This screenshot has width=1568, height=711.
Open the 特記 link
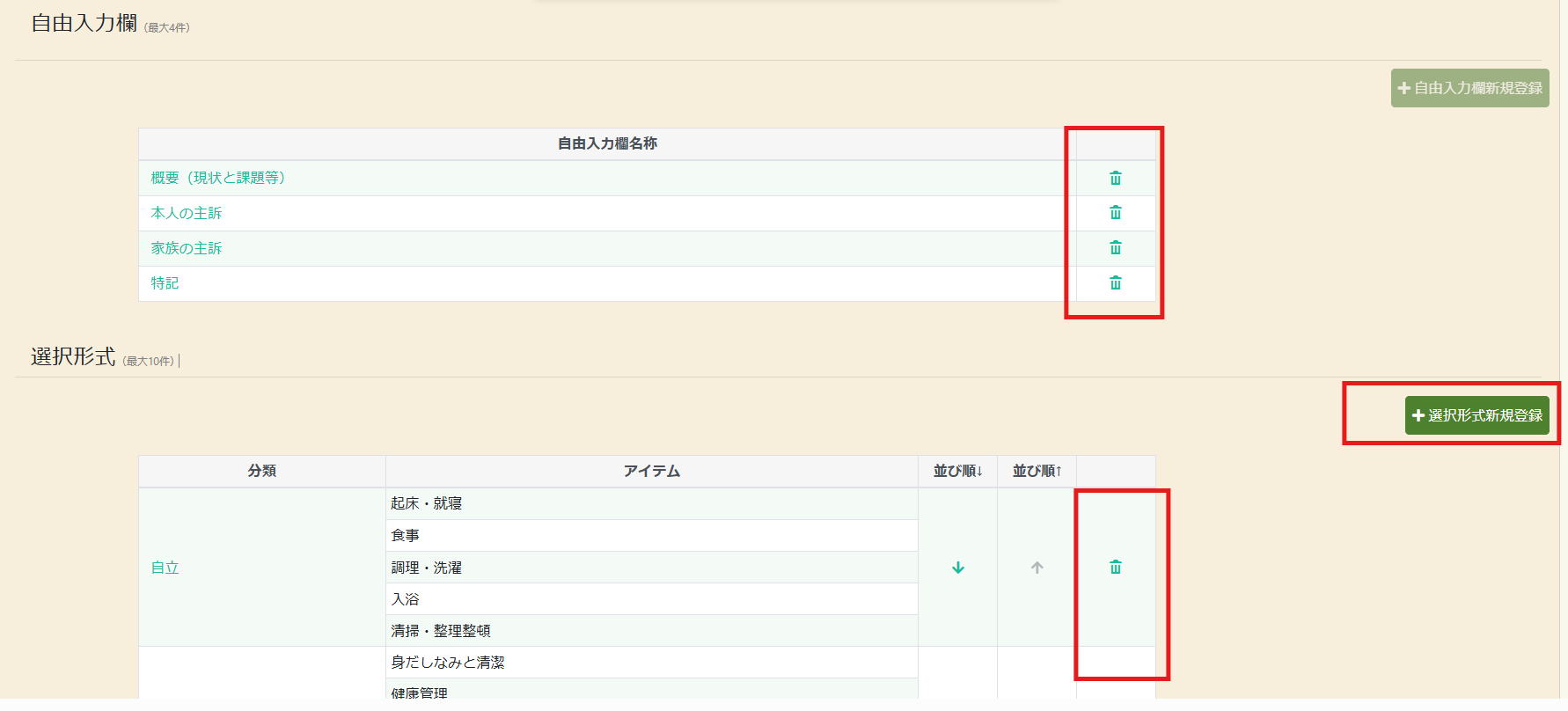point(165,283)
